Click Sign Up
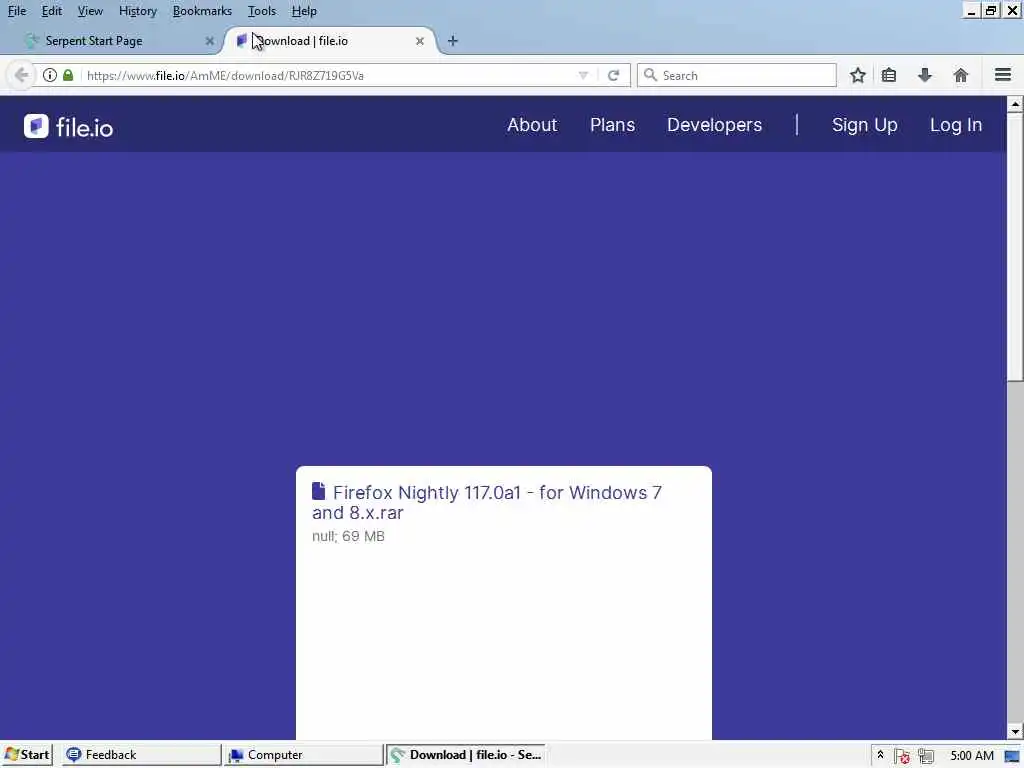 pyautogui.click(x=865, y=125)
